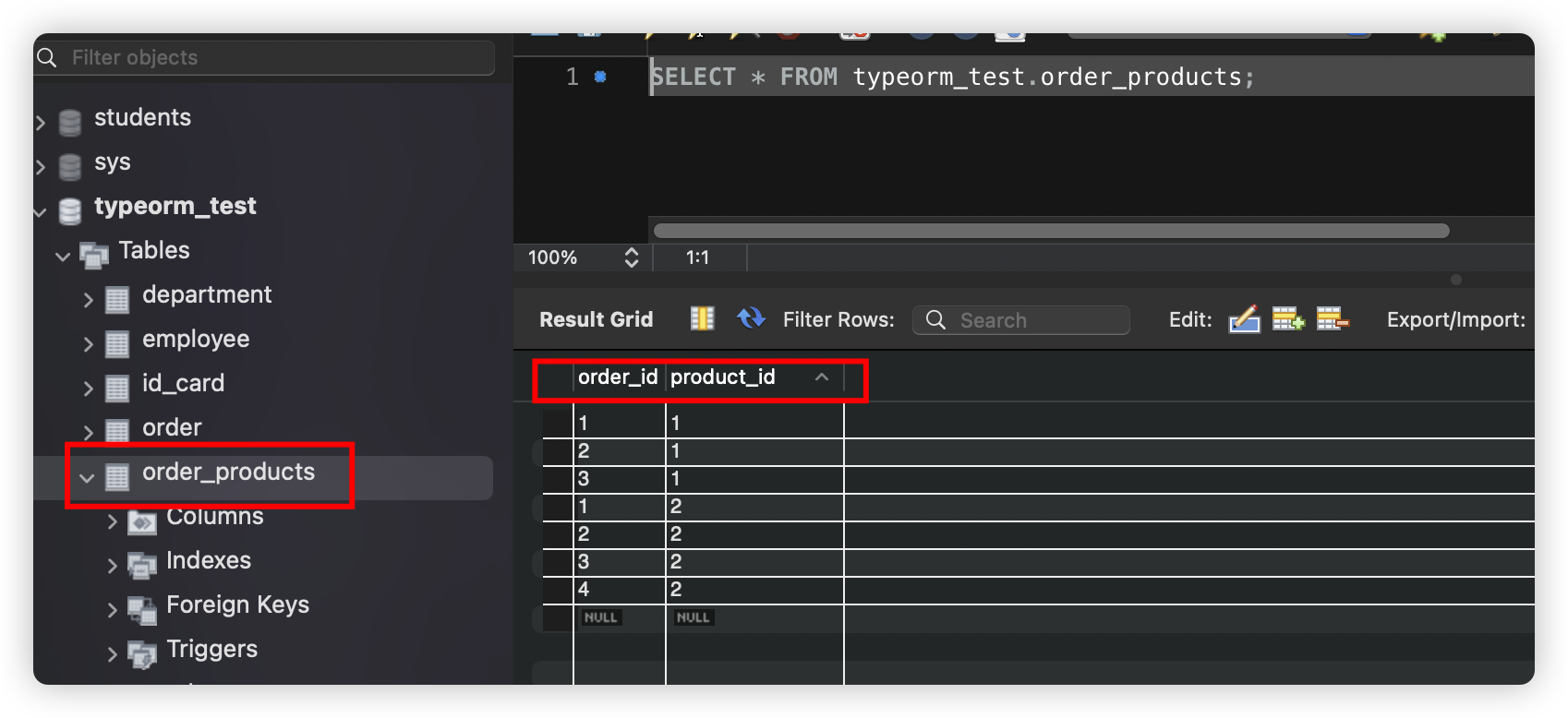Expand the Columns node under order_products
This screenshot has width=1568, height=718.
click(113, 521)
